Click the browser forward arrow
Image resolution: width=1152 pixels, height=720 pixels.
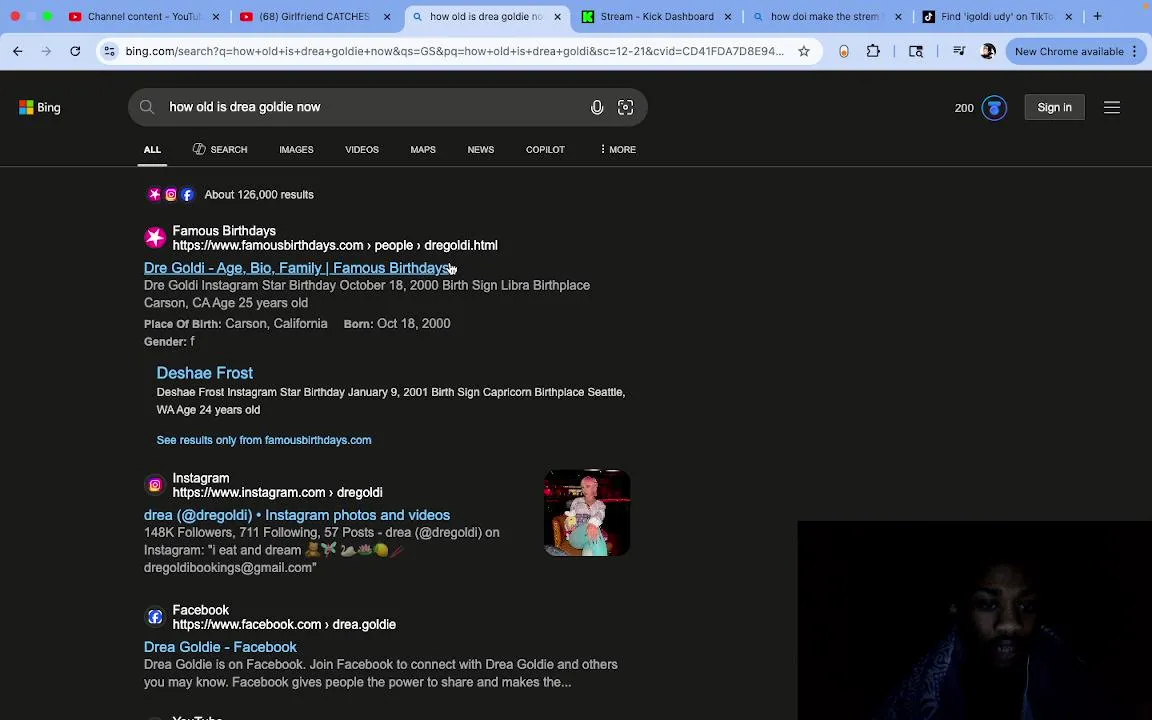coord(46,51)
